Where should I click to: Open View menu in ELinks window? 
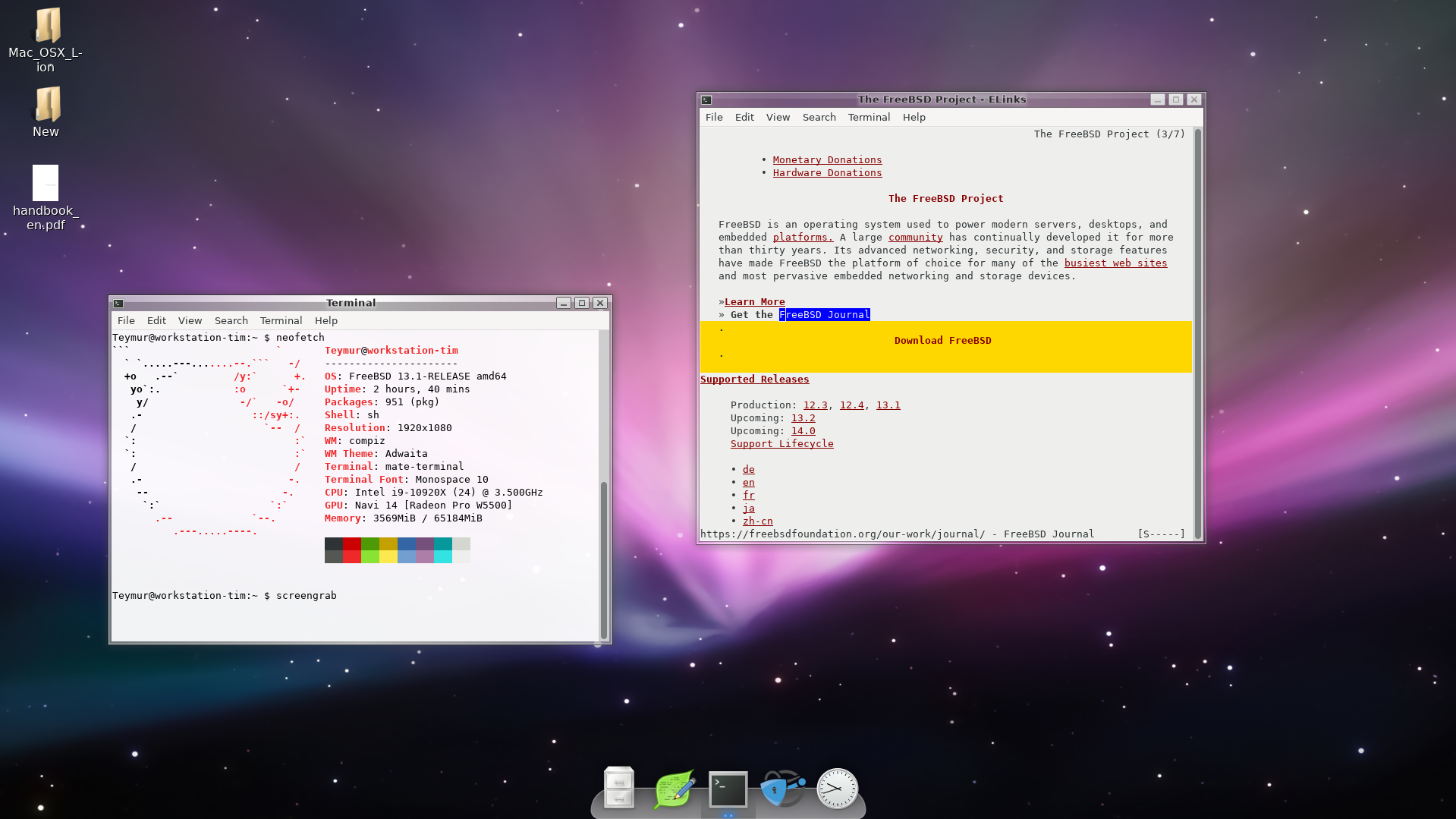pos(778,117)
